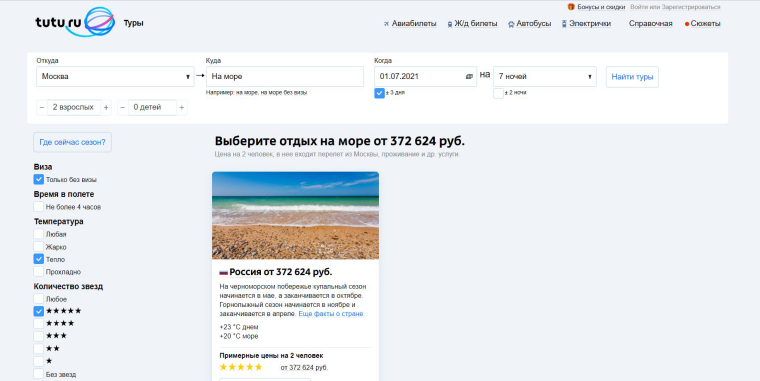The image size is (760, 381).
Task: Click the red dot icon before Сюжеты
Action: coord(687,24)
